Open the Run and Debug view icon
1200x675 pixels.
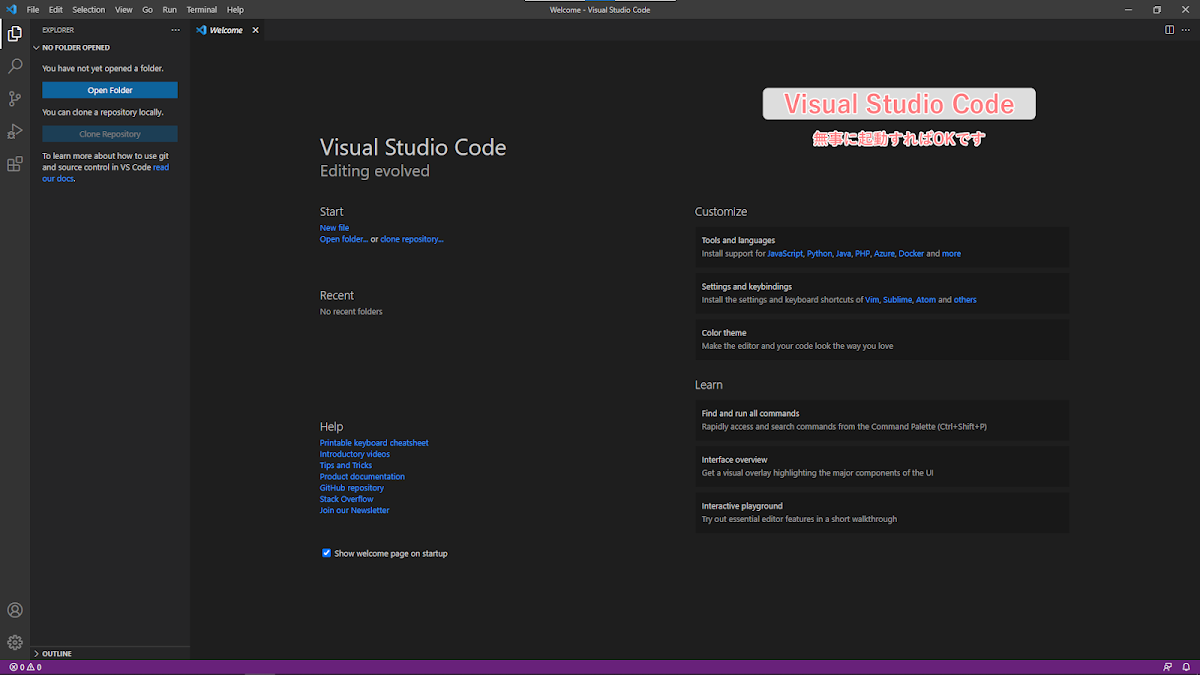15,131
